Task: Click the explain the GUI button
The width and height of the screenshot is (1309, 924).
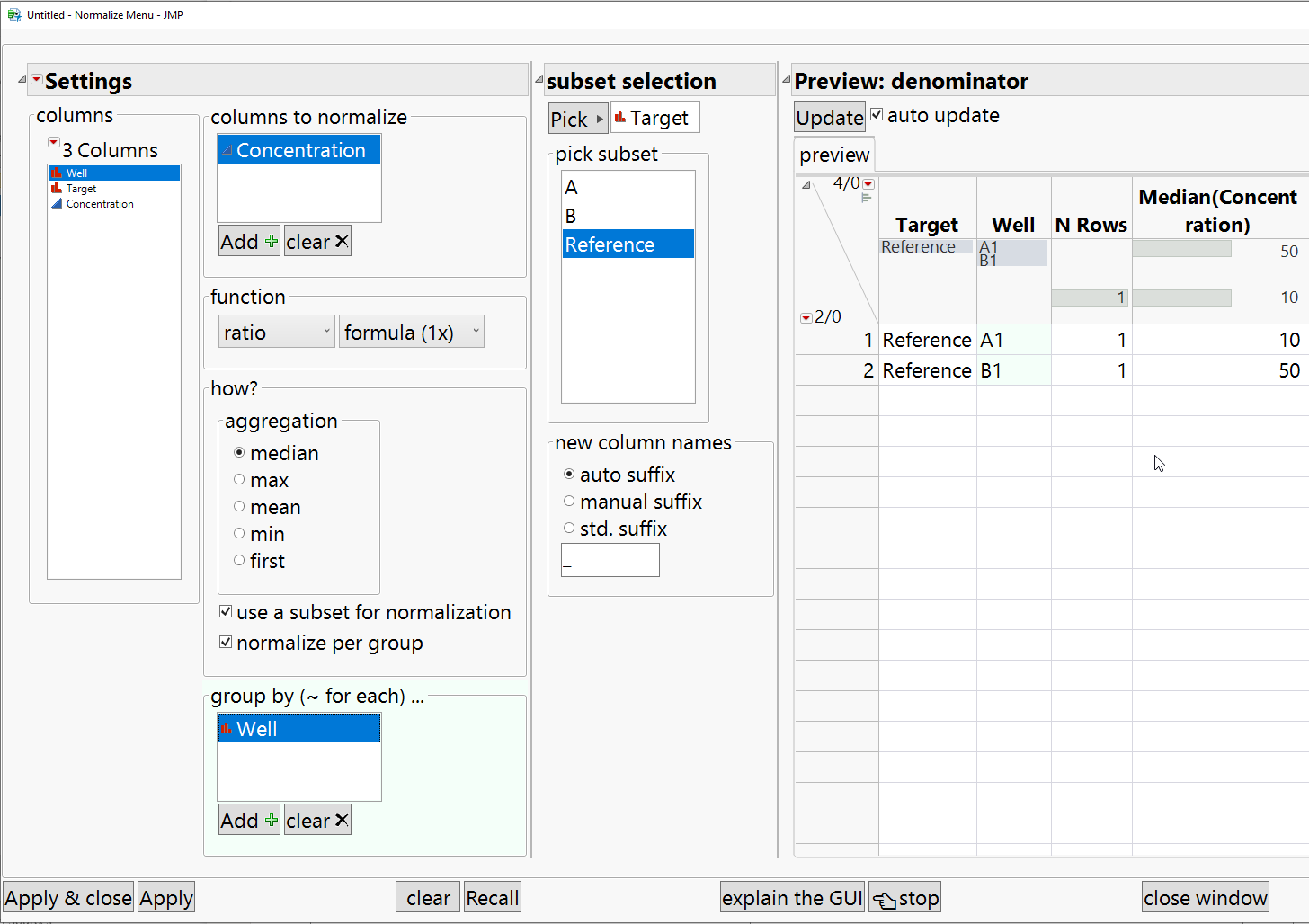Action: [792, 898]
